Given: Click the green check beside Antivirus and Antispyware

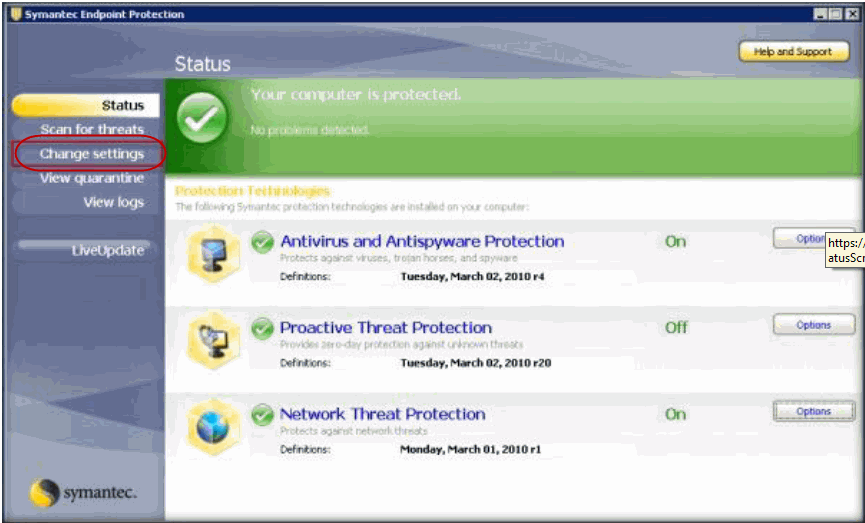Looking at the screenshot, I should coord(262,242).
